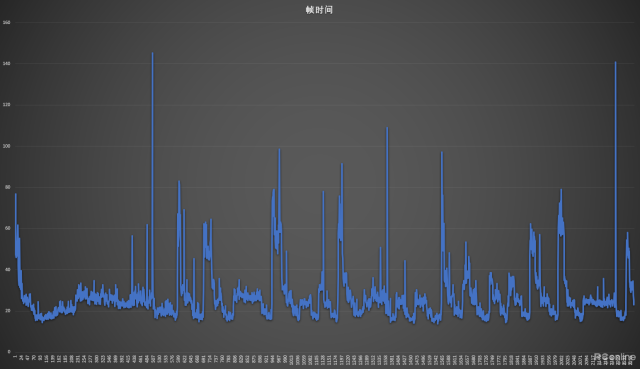Click the 40 label on the vertical axis
Viewport: 640px width, 369px height.
pyautogui.click(x=7, y=270)
